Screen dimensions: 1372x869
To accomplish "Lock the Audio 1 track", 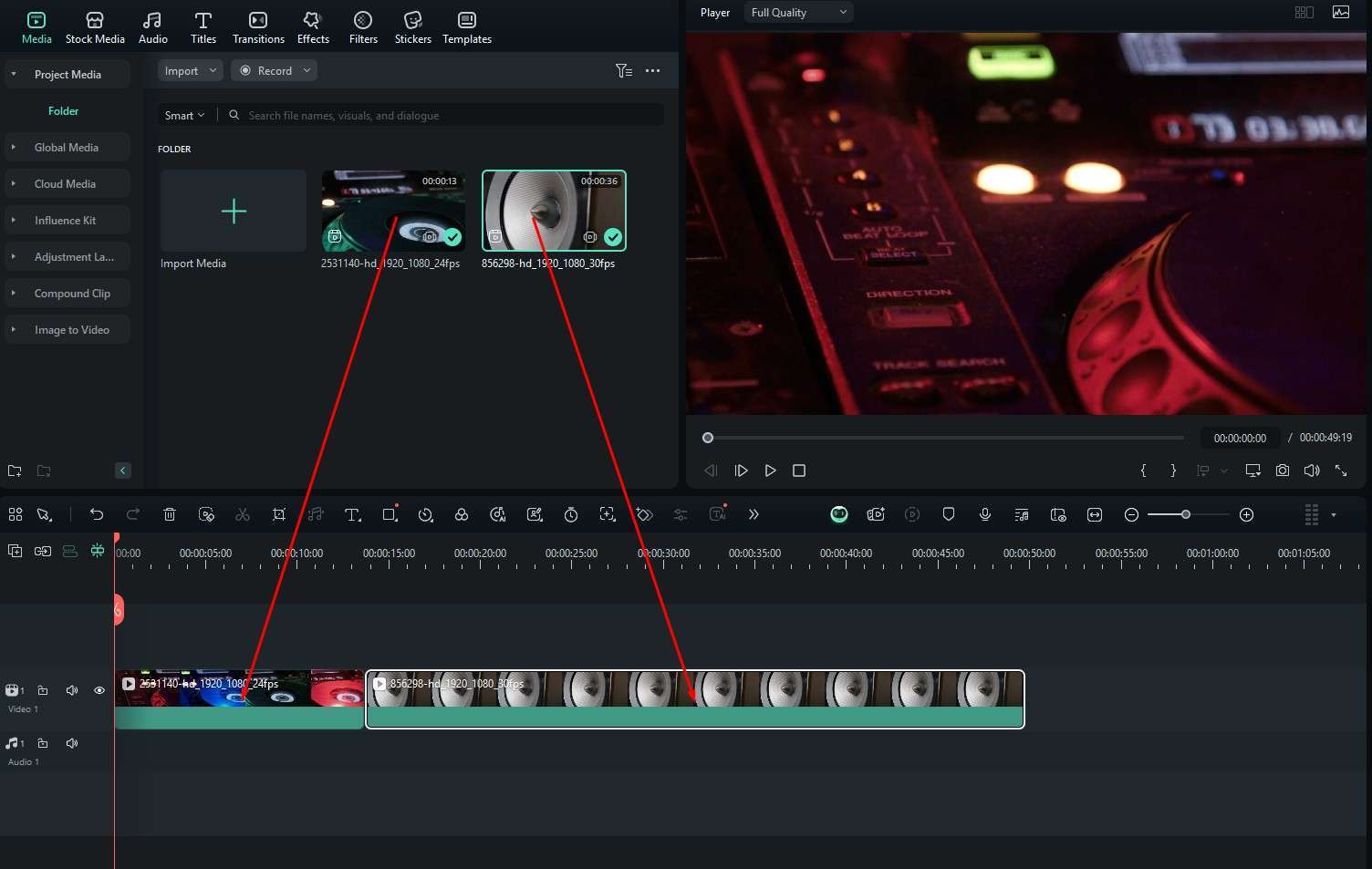I will [x=43, y=743].
